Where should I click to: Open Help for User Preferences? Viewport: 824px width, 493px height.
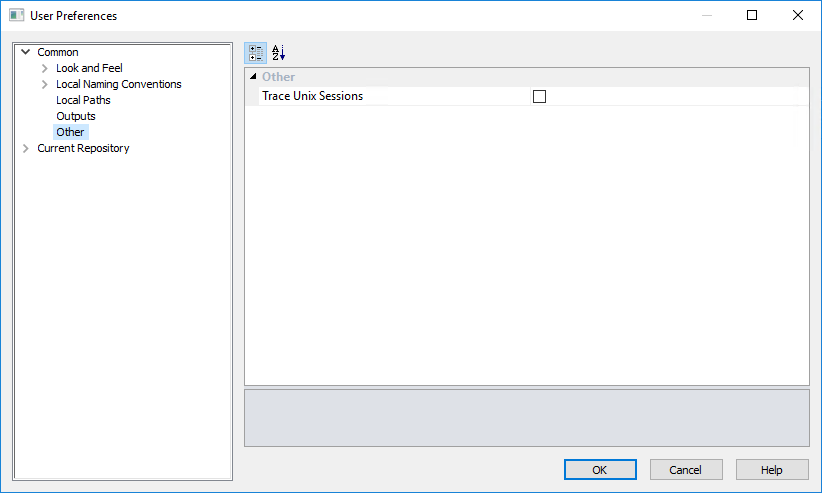pos(772,469)
